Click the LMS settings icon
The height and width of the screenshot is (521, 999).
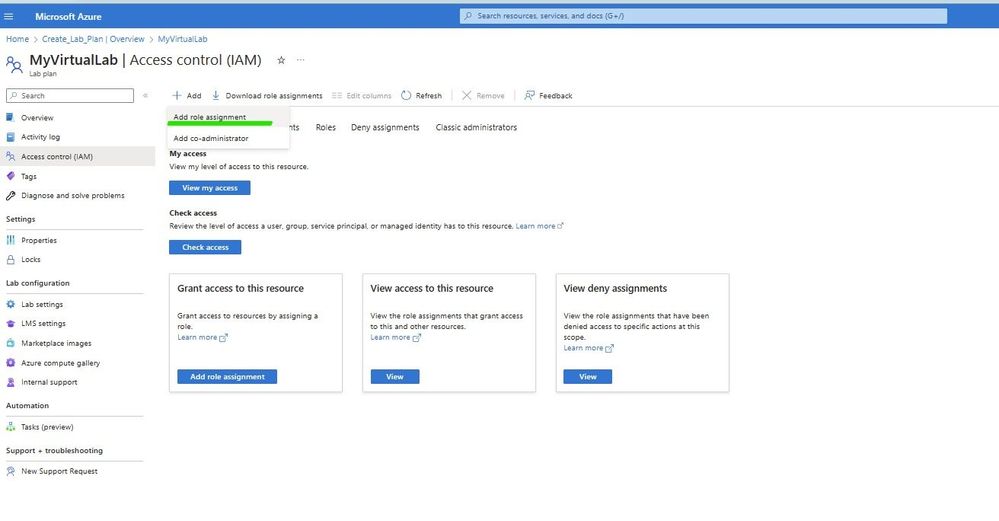click(x=10, y=324)
